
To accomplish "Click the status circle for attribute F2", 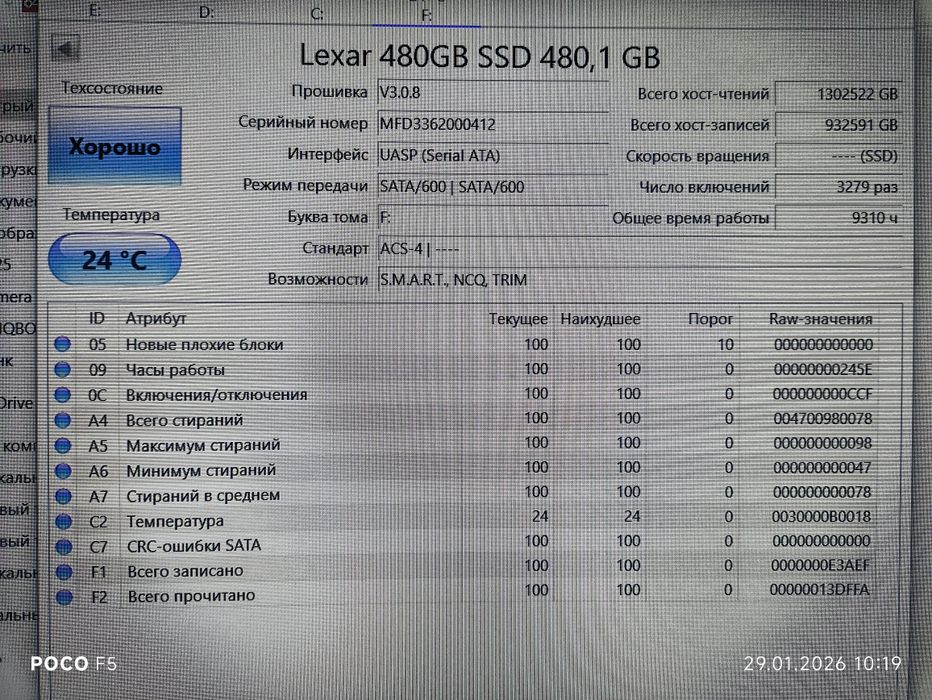I will click(x=64, y=597).
